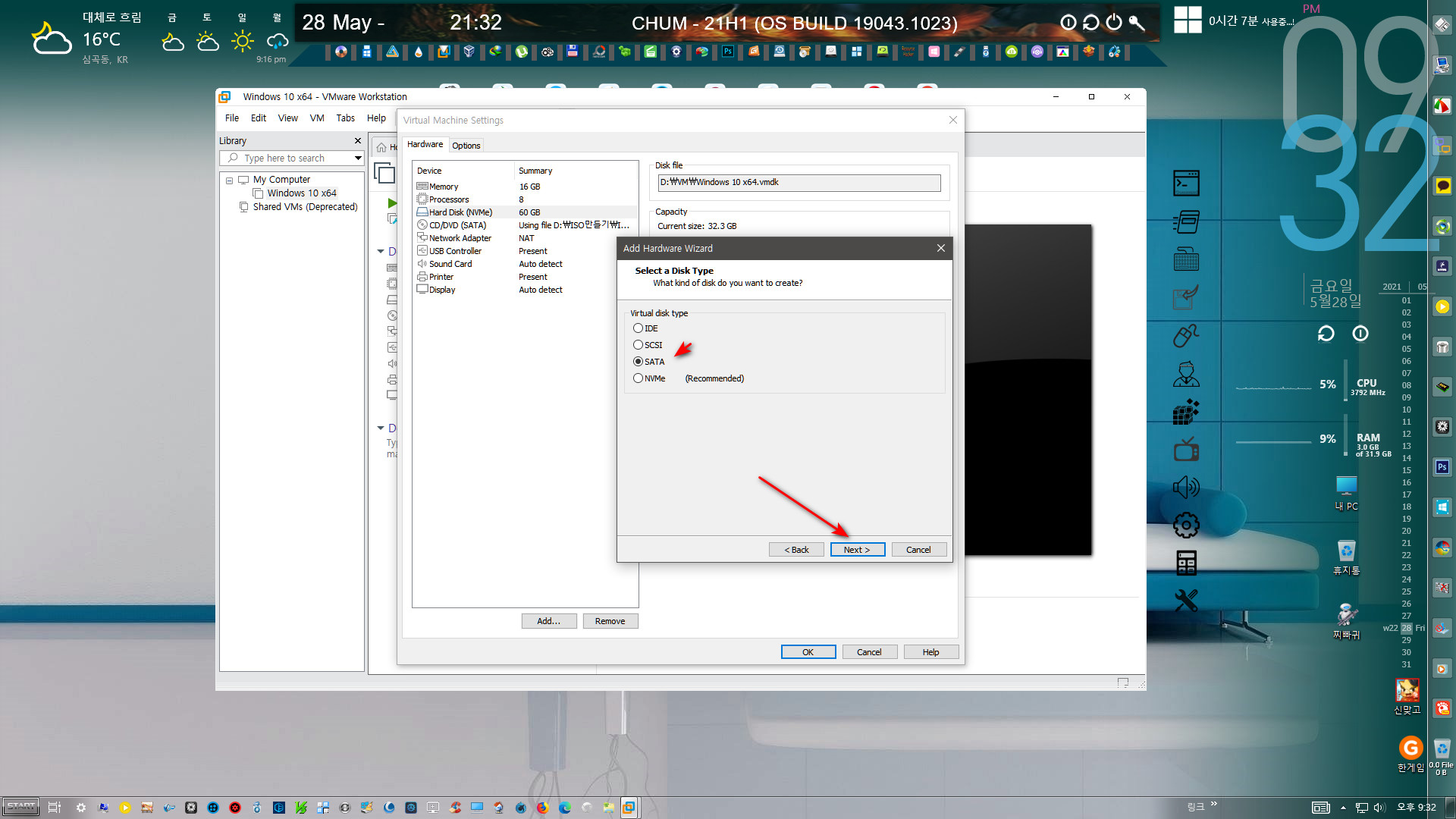Open VMware Workstation taskbar icon
Viewport: 1456px width, 819px height.
[x=629, y=808]
